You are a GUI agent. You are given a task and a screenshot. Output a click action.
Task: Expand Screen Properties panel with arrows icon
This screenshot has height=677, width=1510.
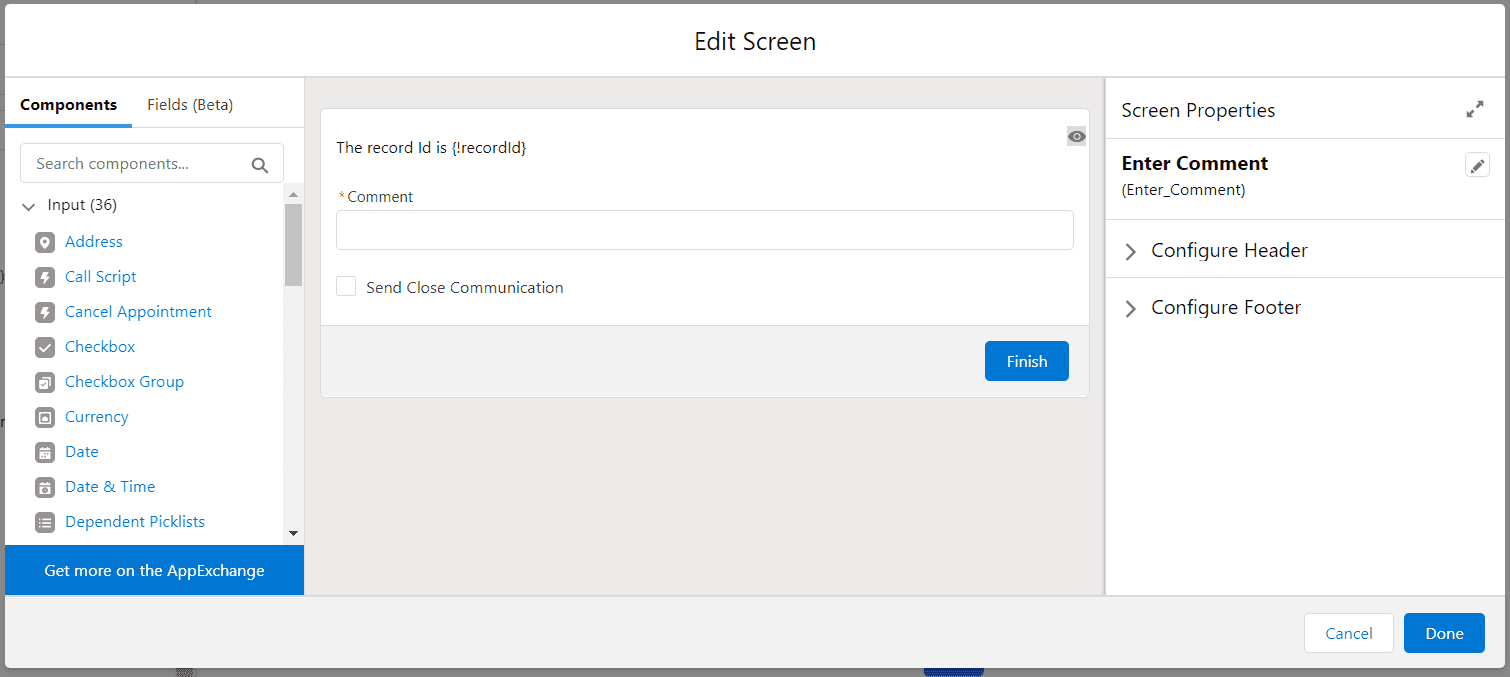coord(1475,110)
